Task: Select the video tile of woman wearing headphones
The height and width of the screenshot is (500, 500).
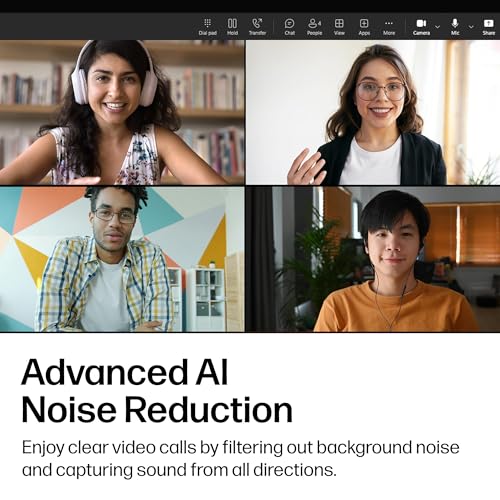Action: [x=122, y=112]
